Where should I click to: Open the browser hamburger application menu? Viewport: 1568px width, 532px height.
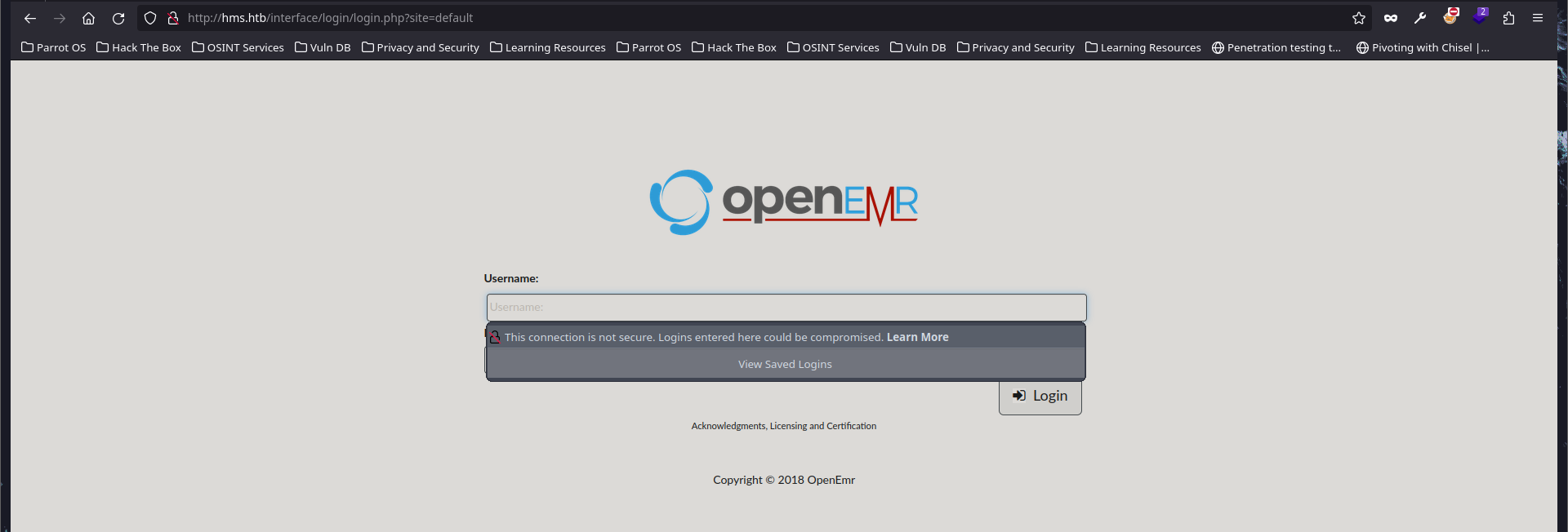1538,18
